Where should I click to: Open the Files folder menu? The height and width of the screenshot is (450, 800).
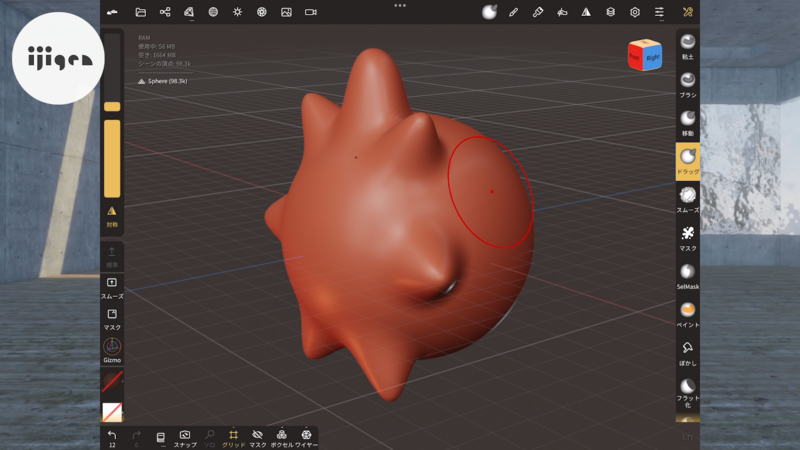click(140, 12)
